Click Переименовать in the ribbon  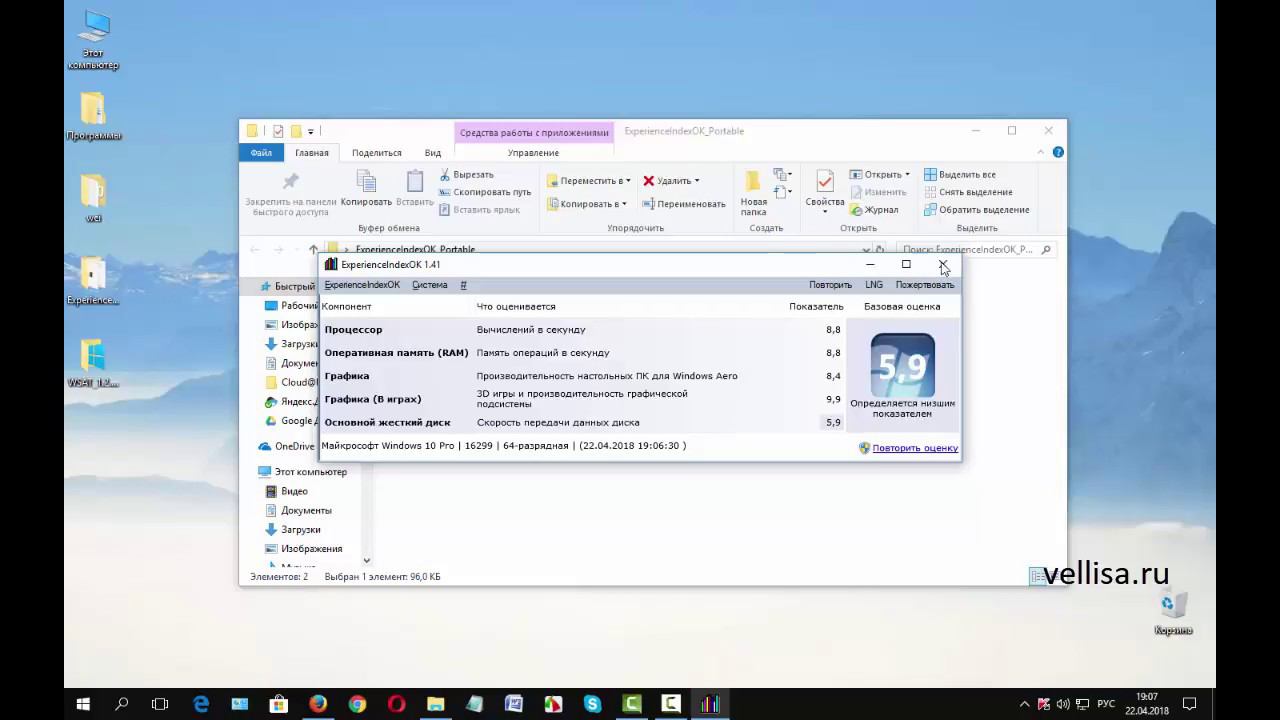[684, 204]
